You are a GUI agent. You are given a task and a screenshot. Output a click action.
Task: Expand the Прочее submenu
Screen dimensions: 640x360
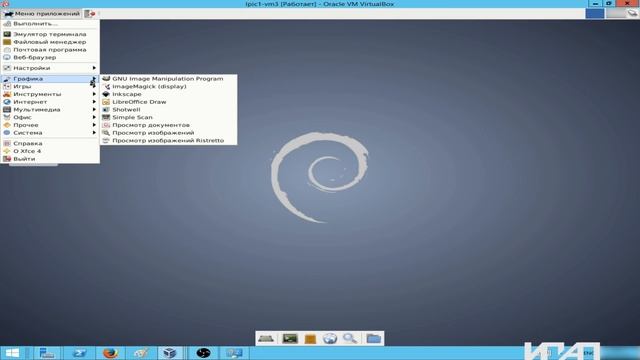pos(50,125)
